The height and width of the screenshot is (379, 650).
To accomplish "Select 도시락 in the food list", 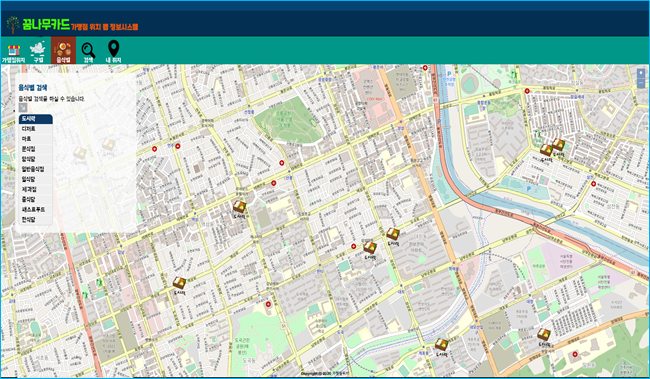I will pyautogui.click(x=36, y=119).
